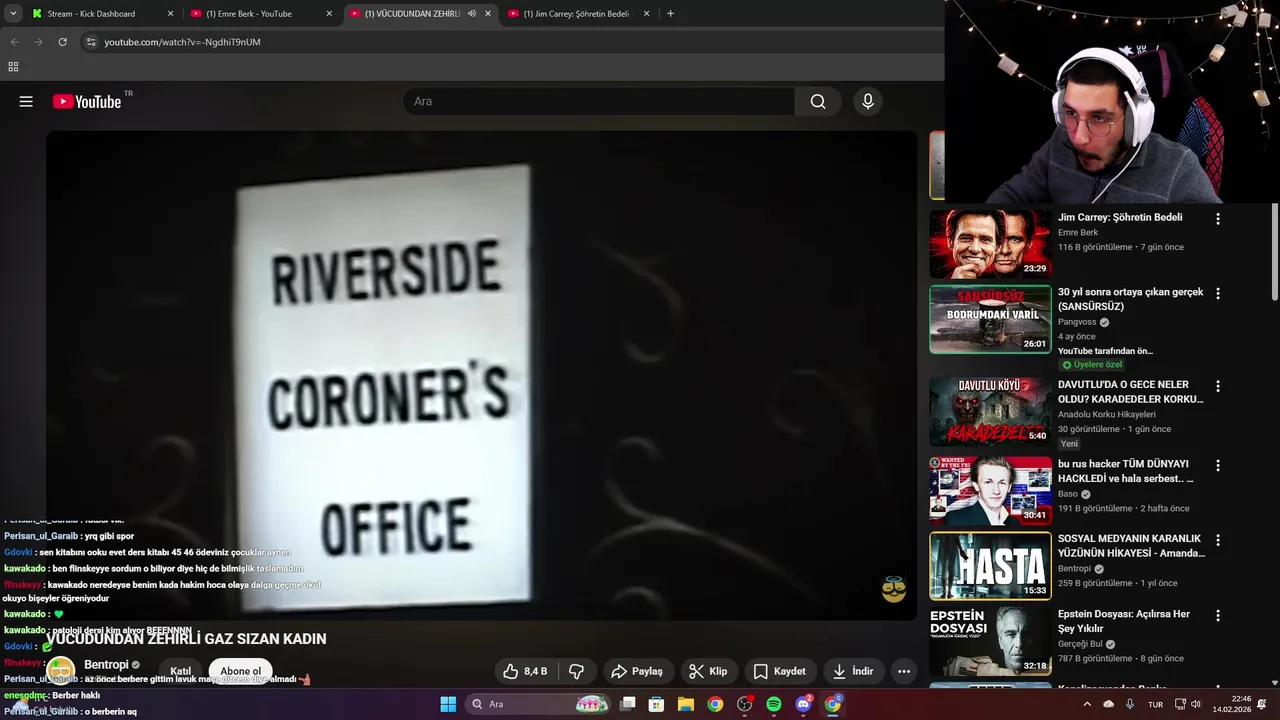Start voice search with the microphone icon
This screenshot has width=1280, height=720.
868,101
